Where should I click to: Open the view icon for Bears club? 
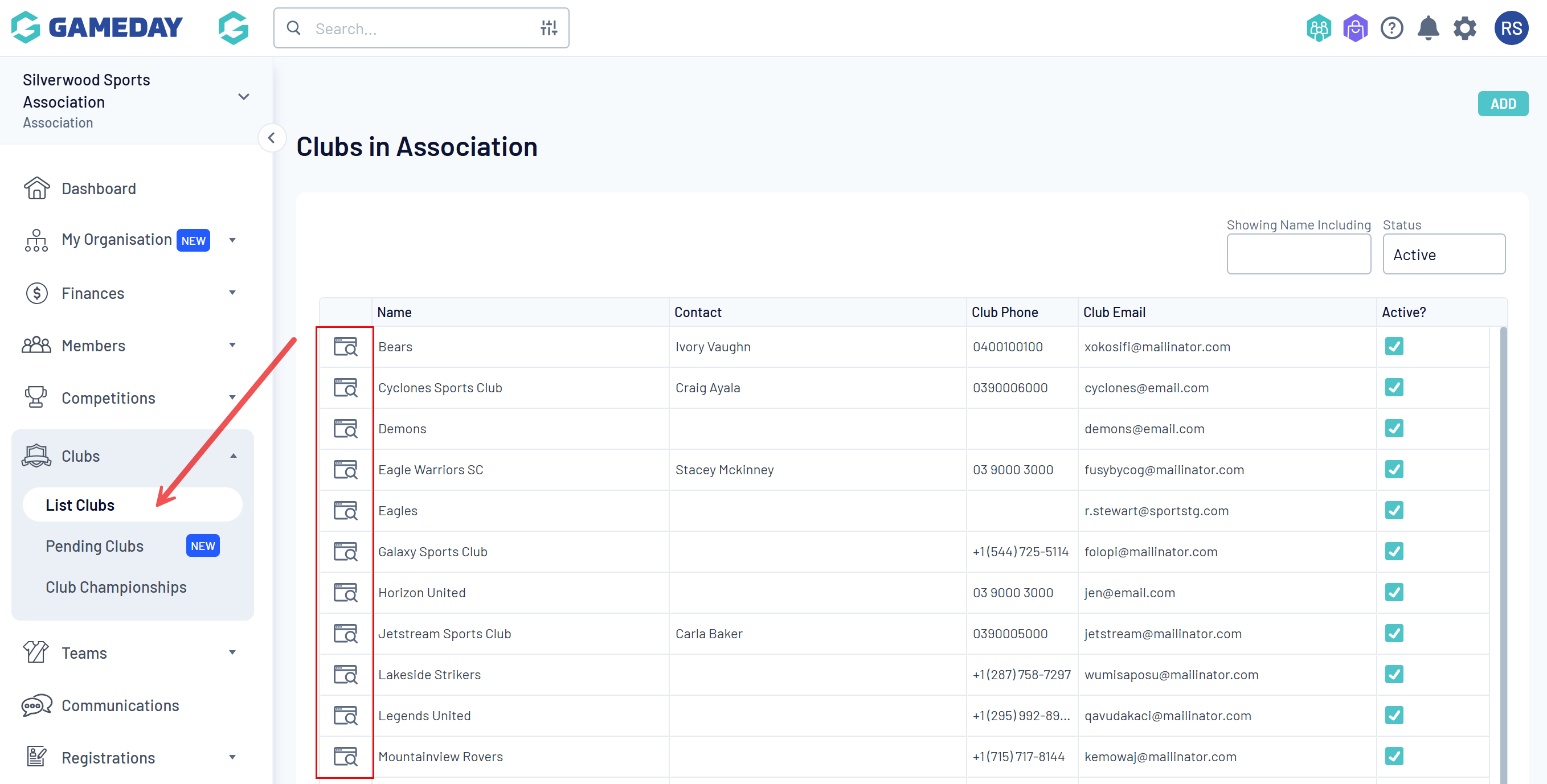tap(345, 346)
